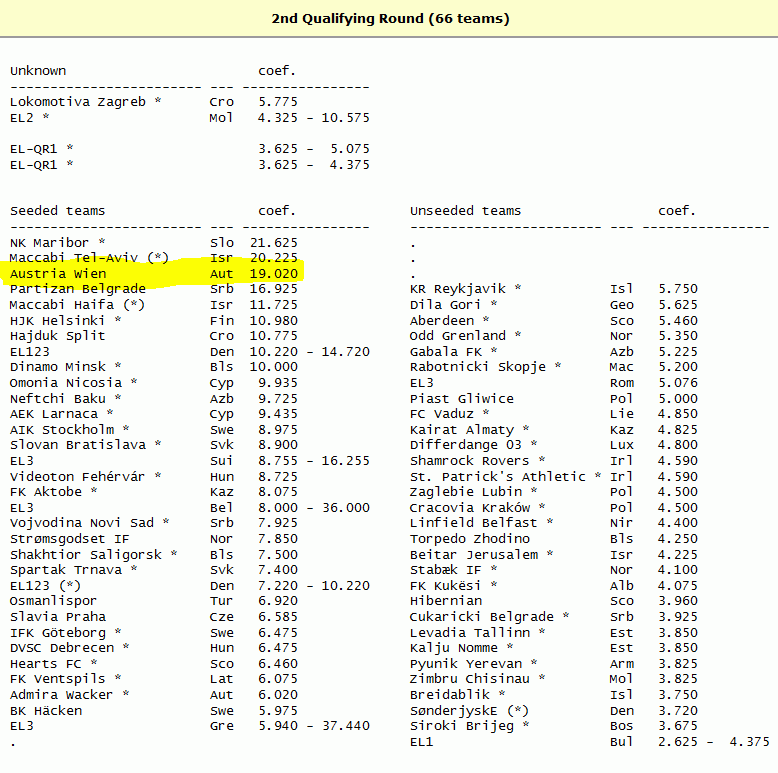This screenshot has width=778, height=773.
Task: Click 'Pyunik Yerevan' team name
Action: [466, 664]
